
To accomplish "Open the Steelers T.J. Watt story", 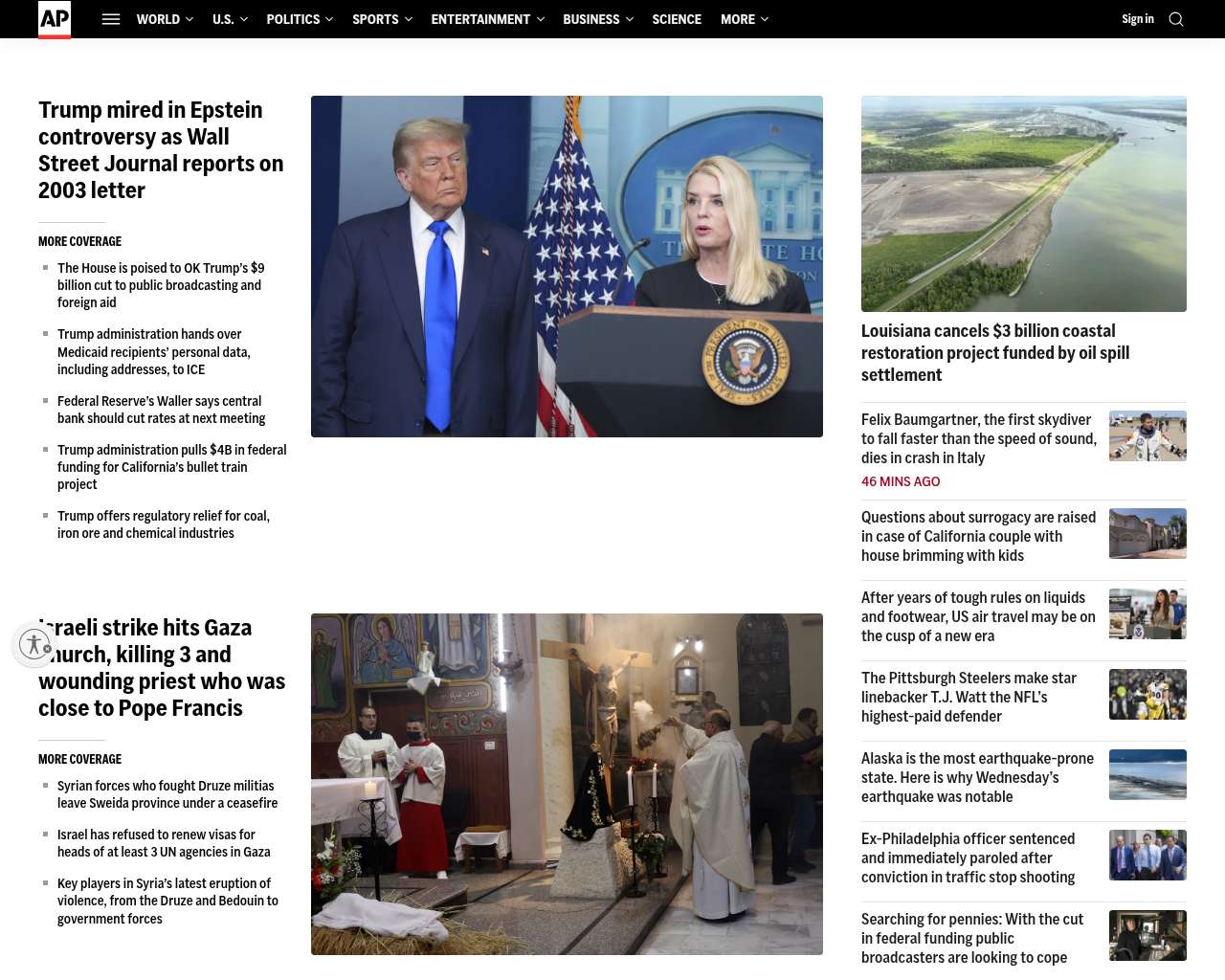I will pyautogui.click(x=969, y=698).
